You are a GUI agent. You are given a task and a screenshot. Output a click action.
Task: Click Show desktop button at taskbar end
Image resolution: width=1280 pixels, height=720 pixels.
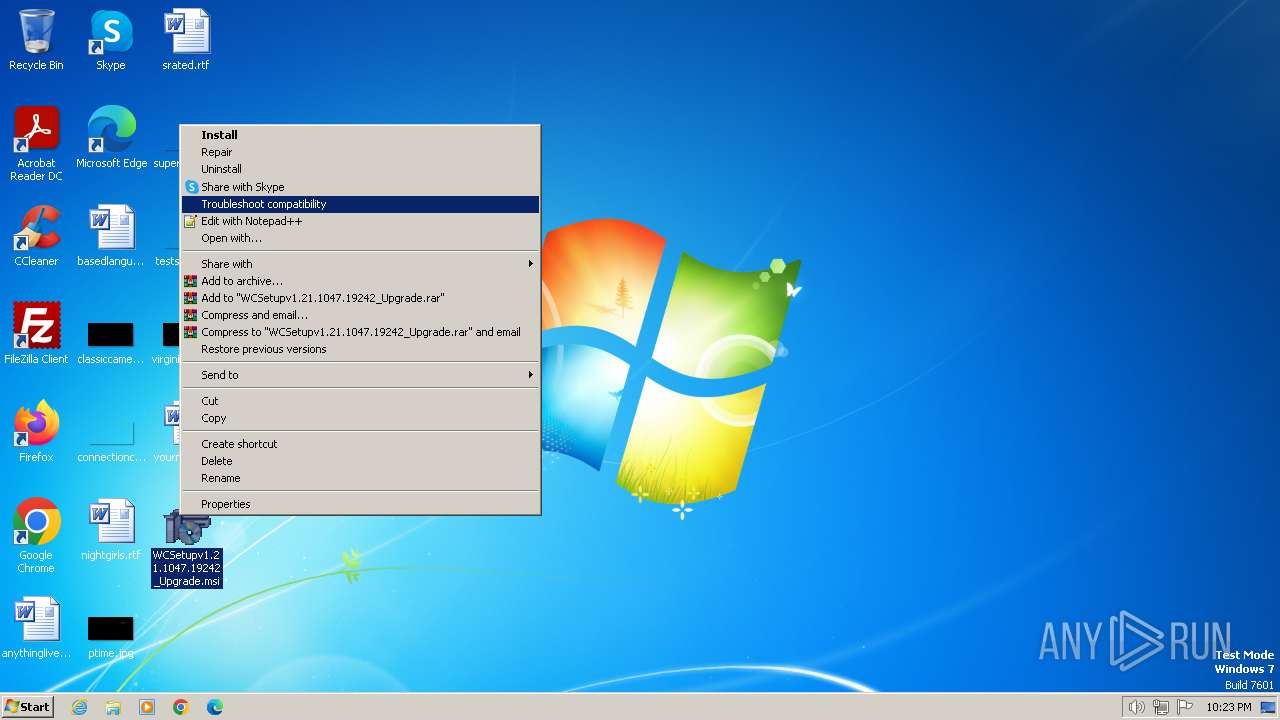(x=1268, y=707)
